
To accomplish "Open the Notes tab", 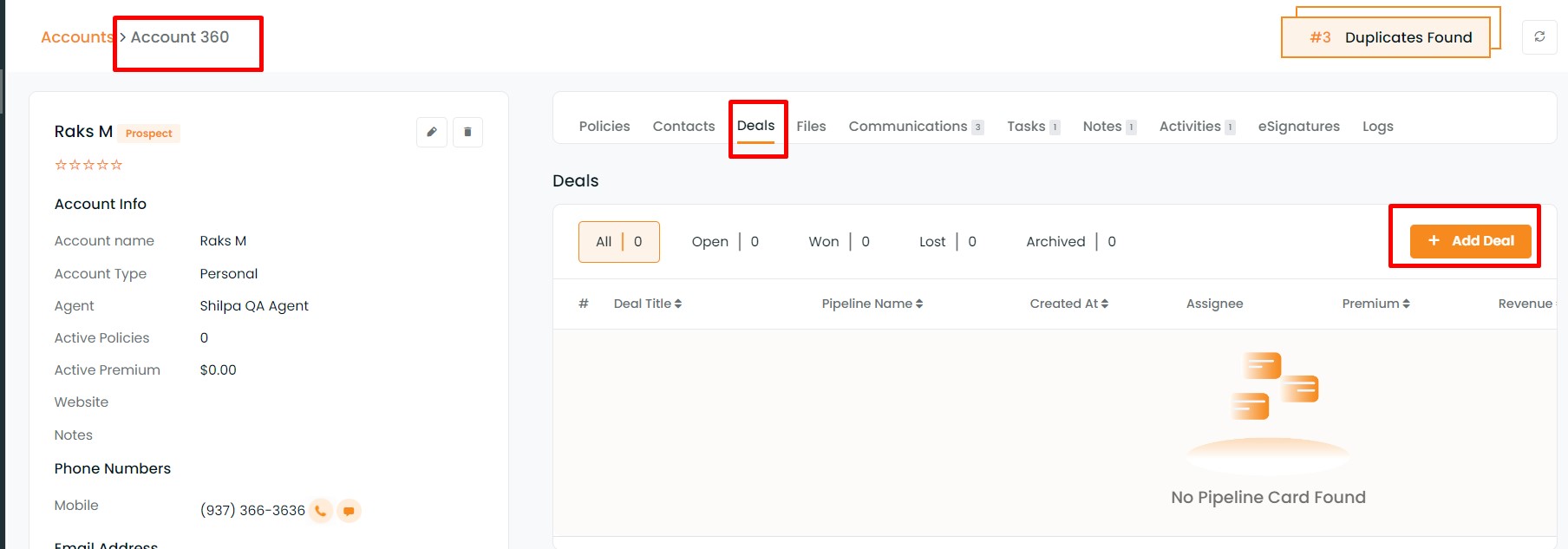I will pyautogui.click(x=1109, y=127).
